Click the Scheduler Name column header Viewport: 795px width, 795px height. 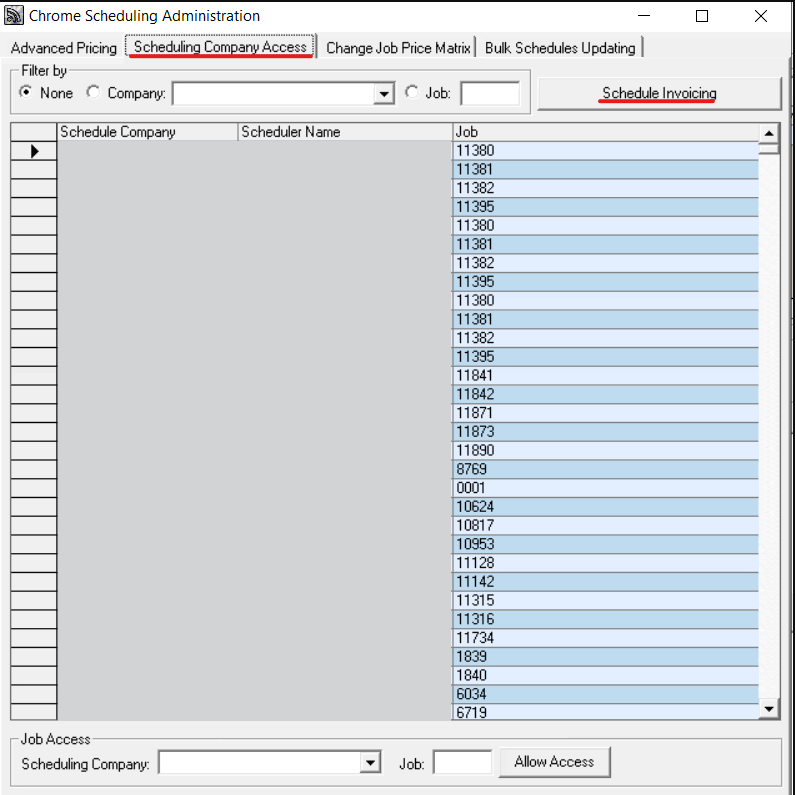click(345, 132)
